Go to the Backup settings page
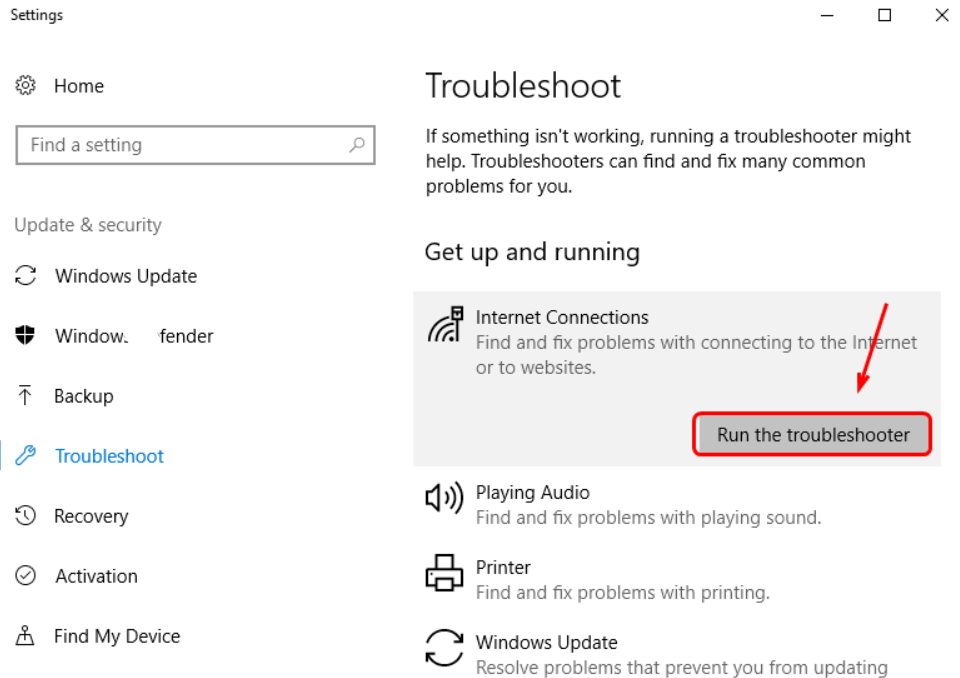 [x=84, y=396]
